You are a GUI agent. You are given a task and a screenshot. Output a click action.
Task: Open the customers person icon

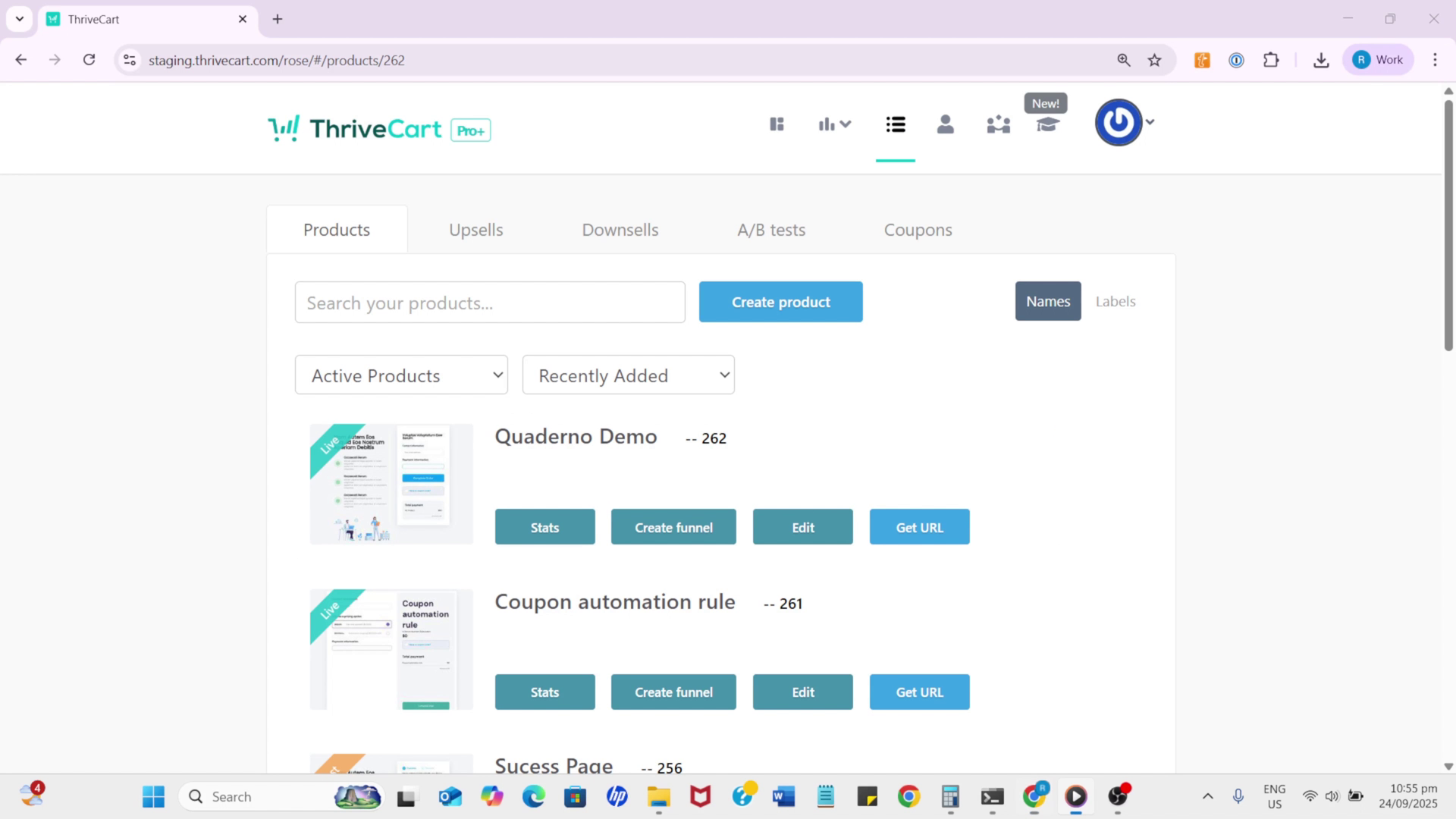tap(945, 124)
